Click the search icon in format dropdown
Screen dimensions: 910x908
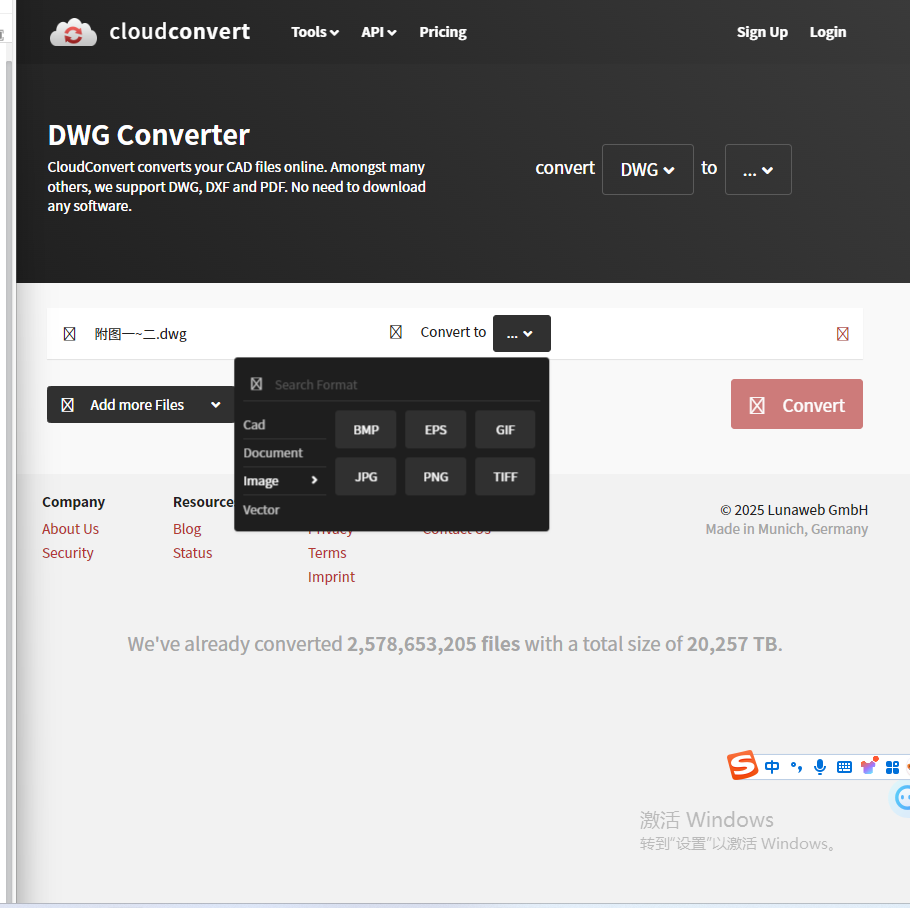(x=257, y=384)
